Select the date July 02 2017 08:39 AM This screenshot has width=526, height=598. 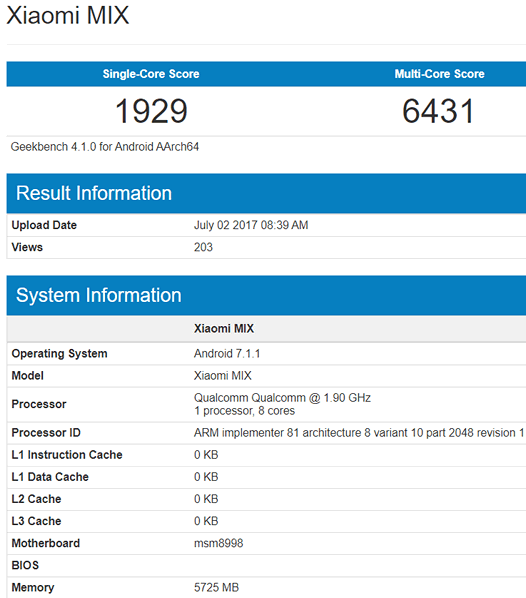[x=251, y=225]
